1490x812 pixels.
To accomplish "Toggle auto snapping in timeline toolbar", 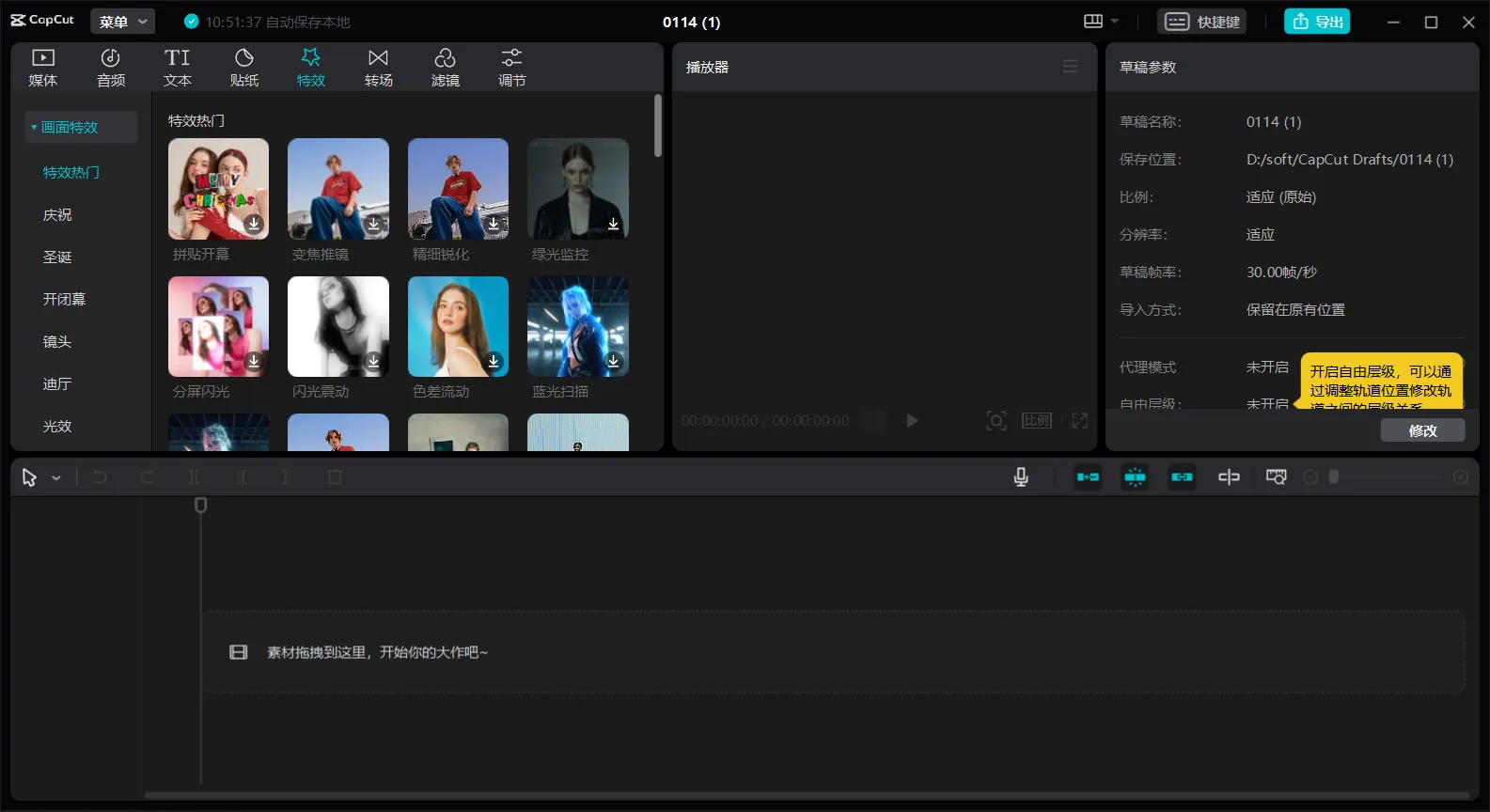I will 1135,477.
